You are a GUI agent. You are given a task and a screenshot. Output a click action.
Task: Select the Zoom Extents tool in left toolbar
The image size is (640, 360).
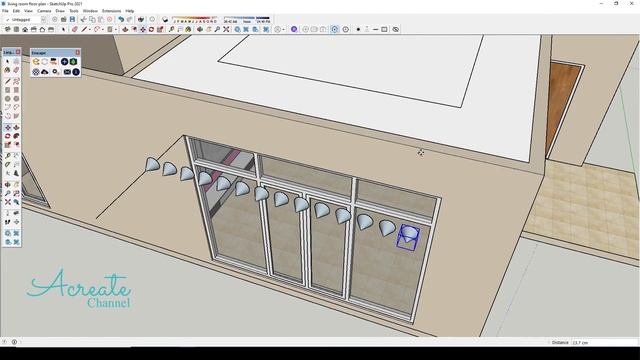point(8,202)
